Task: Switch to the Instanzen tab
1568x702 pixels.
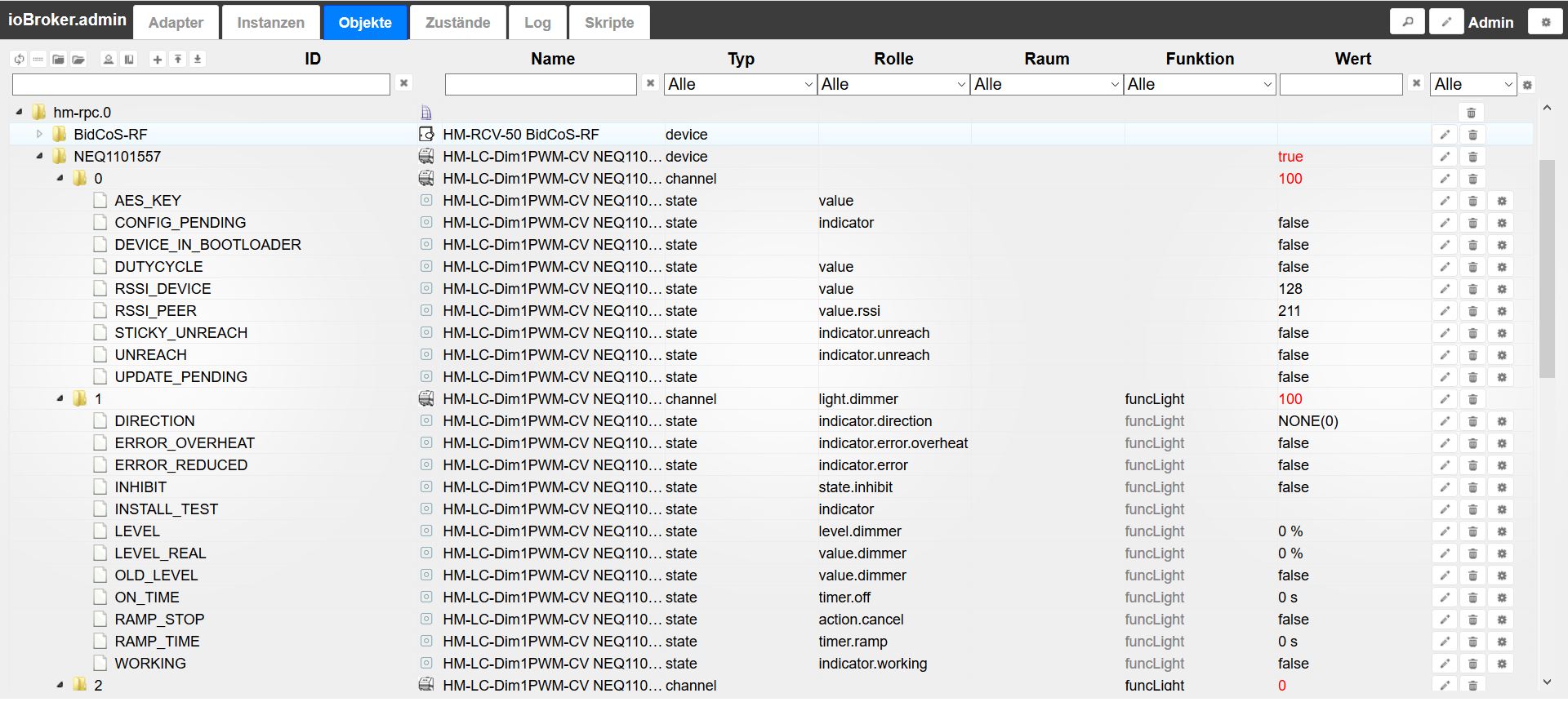Action: pos(271,22)
